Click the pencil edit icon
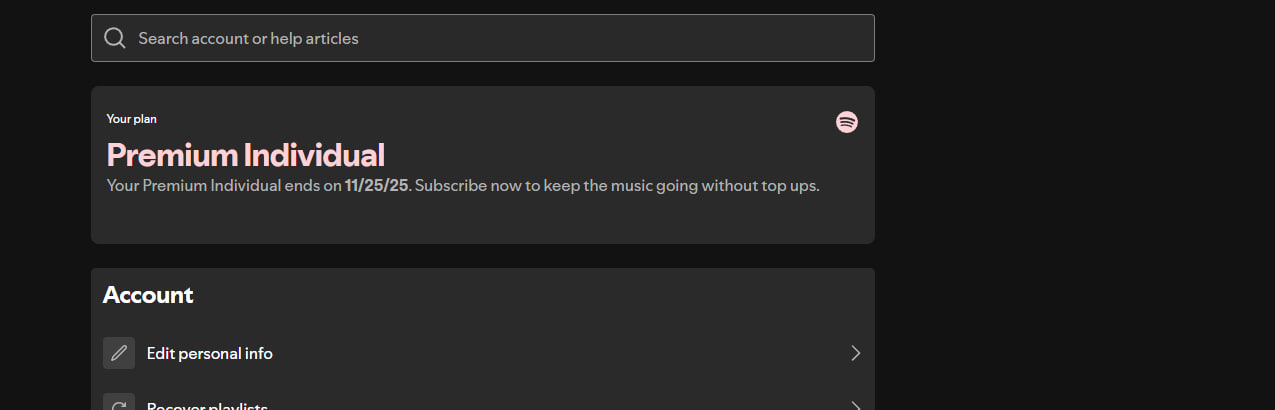Image resolution: width=1275 pixels, height=410 pixels. (119, 353)
